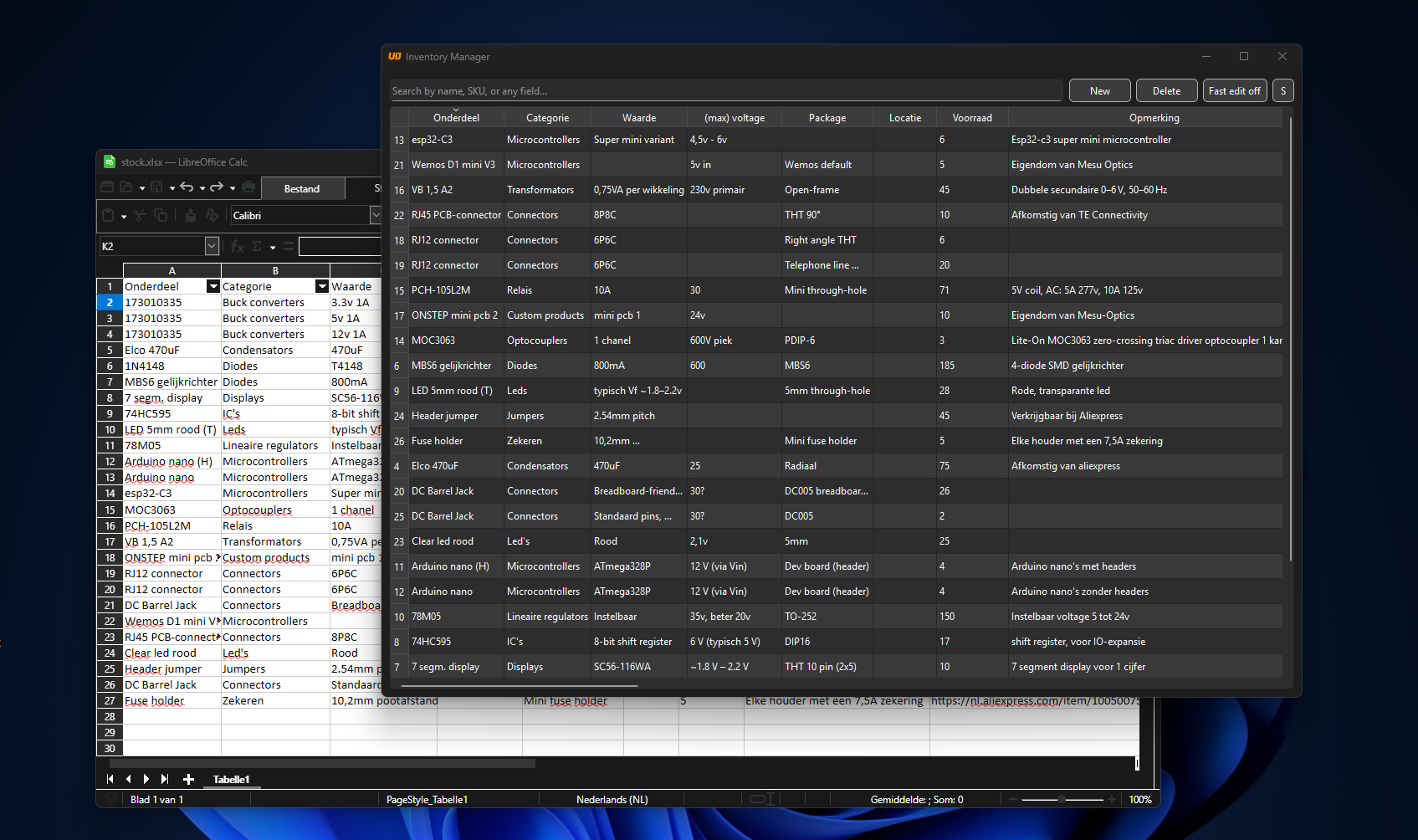Click the aliexpress hyperlink in Calc row 27

point(1035,700)
